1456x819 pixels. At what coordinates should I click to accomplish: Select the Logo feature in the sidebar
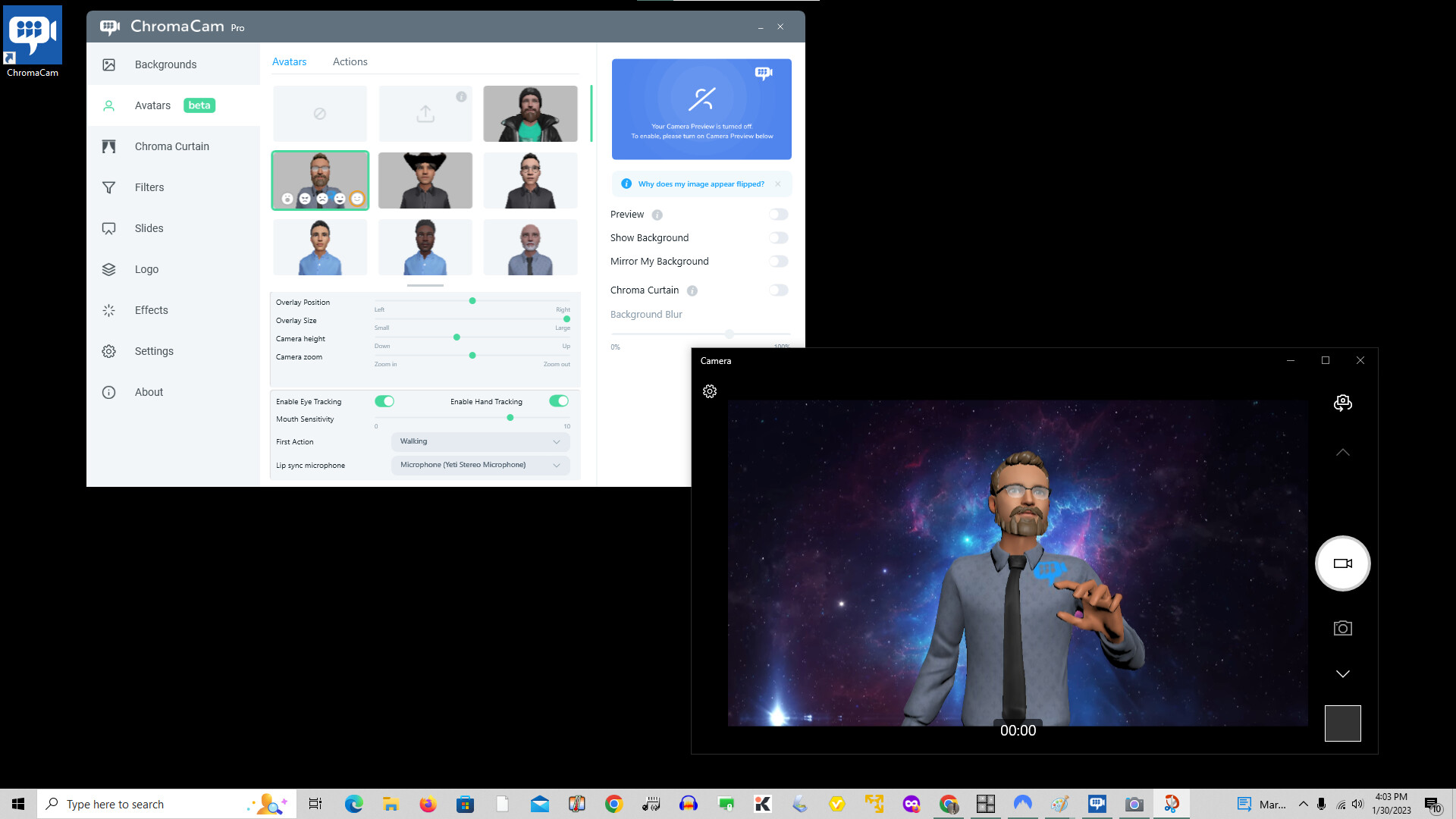pyautogui.click(x=146, y=268)
